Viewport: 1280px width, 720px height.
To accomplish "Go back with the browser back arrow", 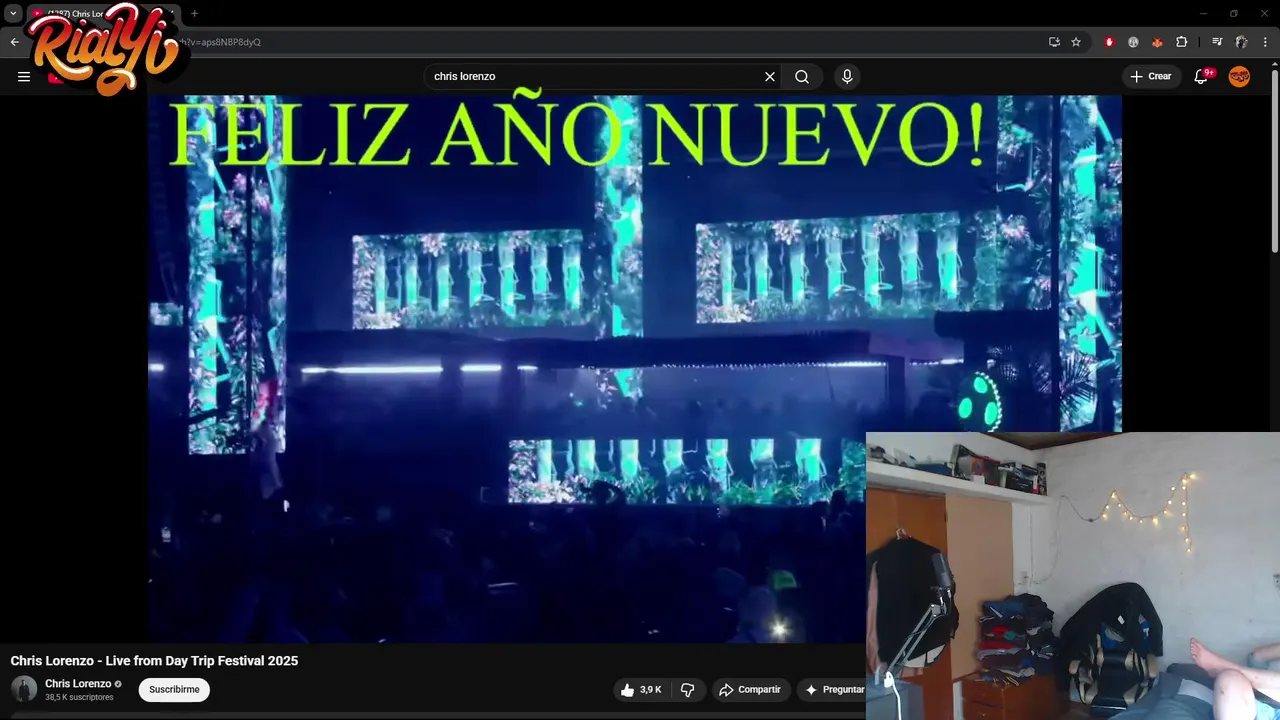I will 14,42.
